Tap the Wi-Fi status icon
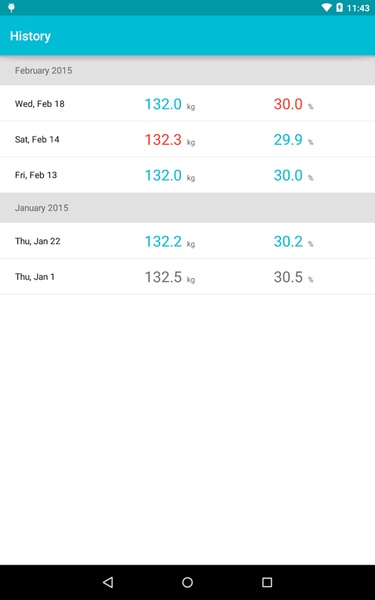 click(x=326, y=8)
